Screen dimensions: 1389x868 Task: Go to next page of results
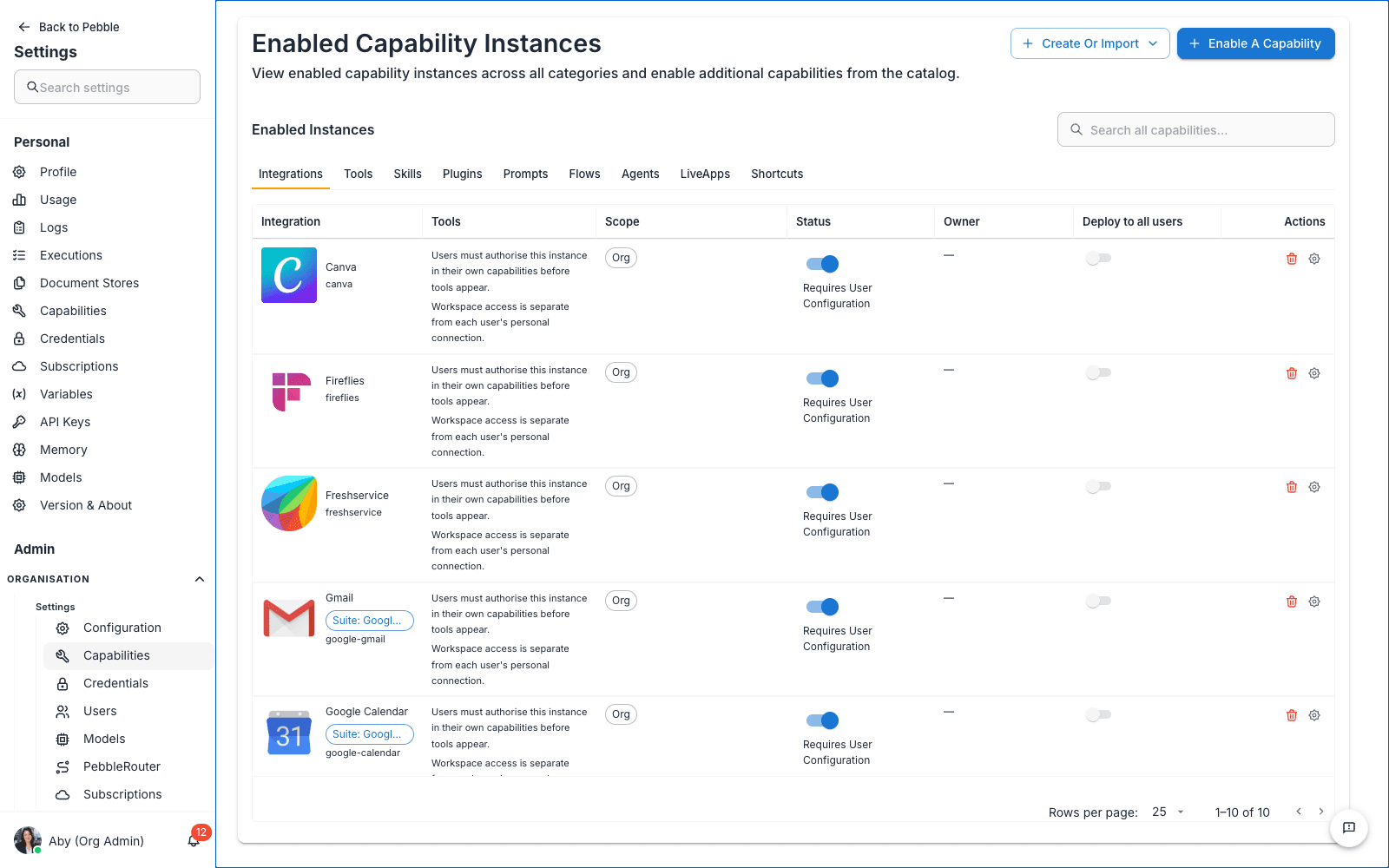coord(1321,812)
